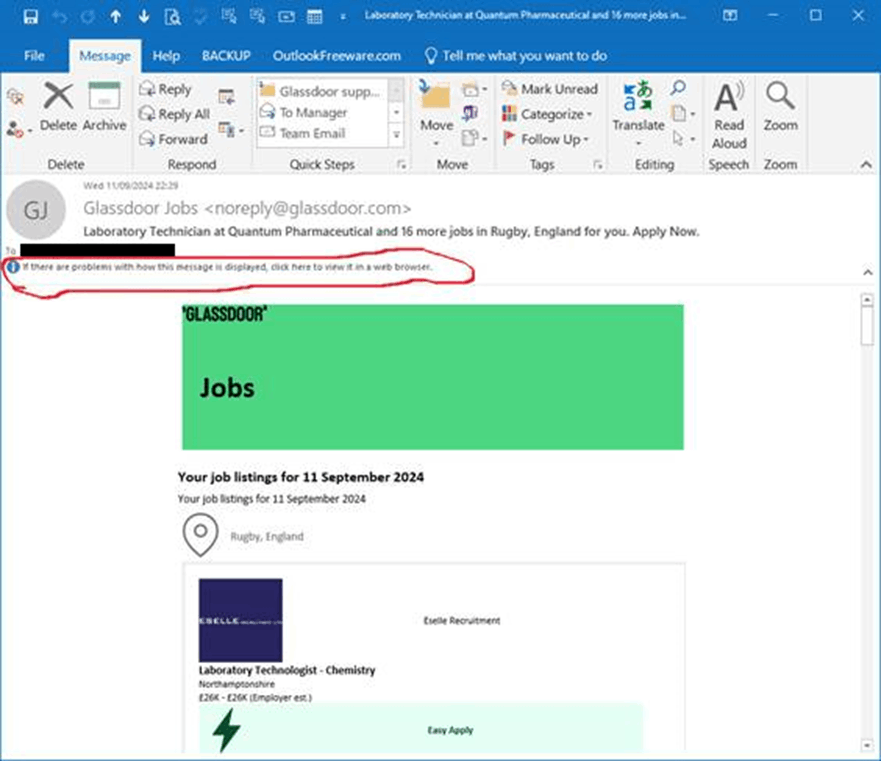This screenshot has height=761, width=881.
Task: Click the message body scrollbar thumb
Action: pyautogui.click(x=867, y=326)
